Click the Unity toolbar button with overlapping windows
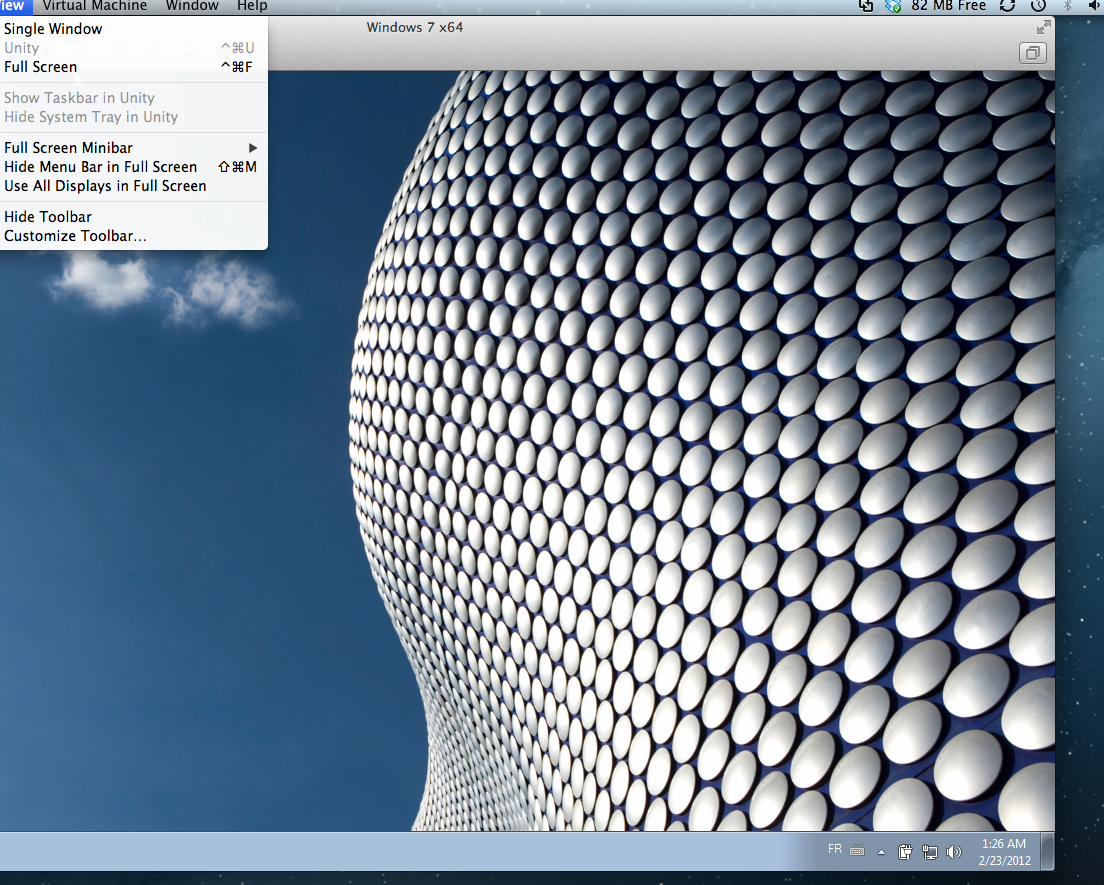1104x885 pixels. click(1033, 53)
